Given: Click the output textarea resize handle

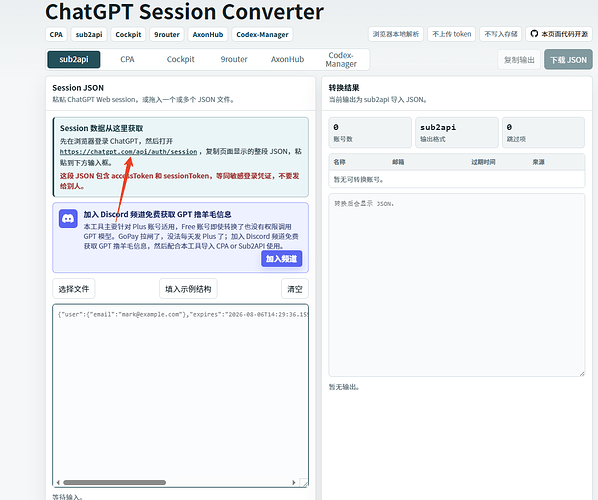Looking at the screenshot, I should coord(582,373).
